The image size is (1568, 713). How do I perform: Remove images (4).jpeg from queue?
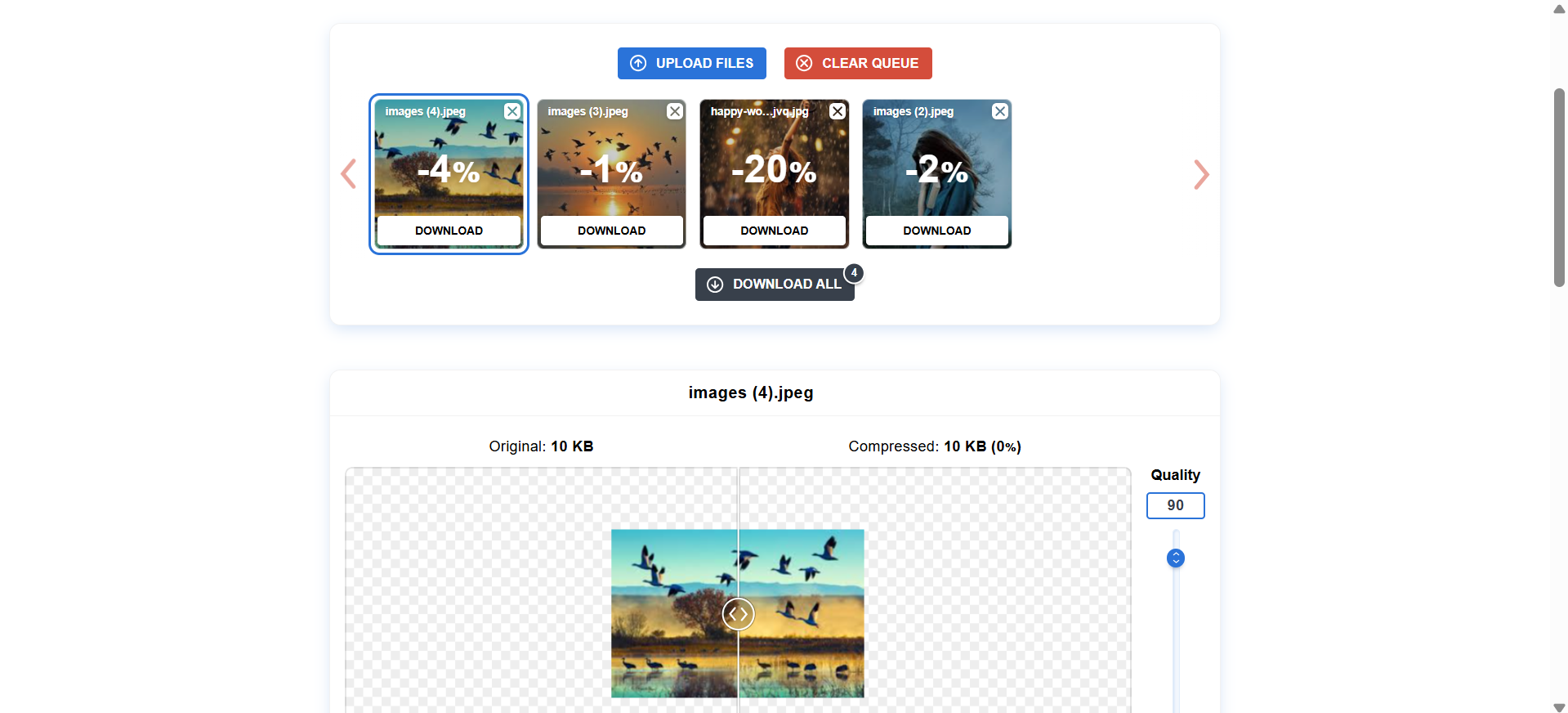pyautogui.click(x=512, y=111)
